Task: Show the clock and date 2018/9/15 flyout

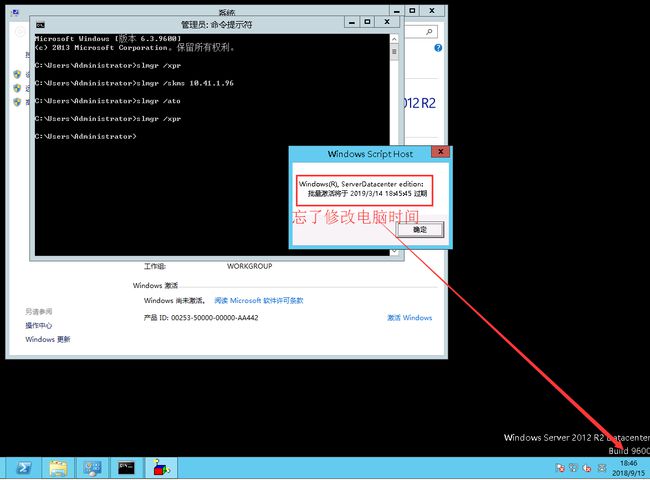Action: [628, 468]
